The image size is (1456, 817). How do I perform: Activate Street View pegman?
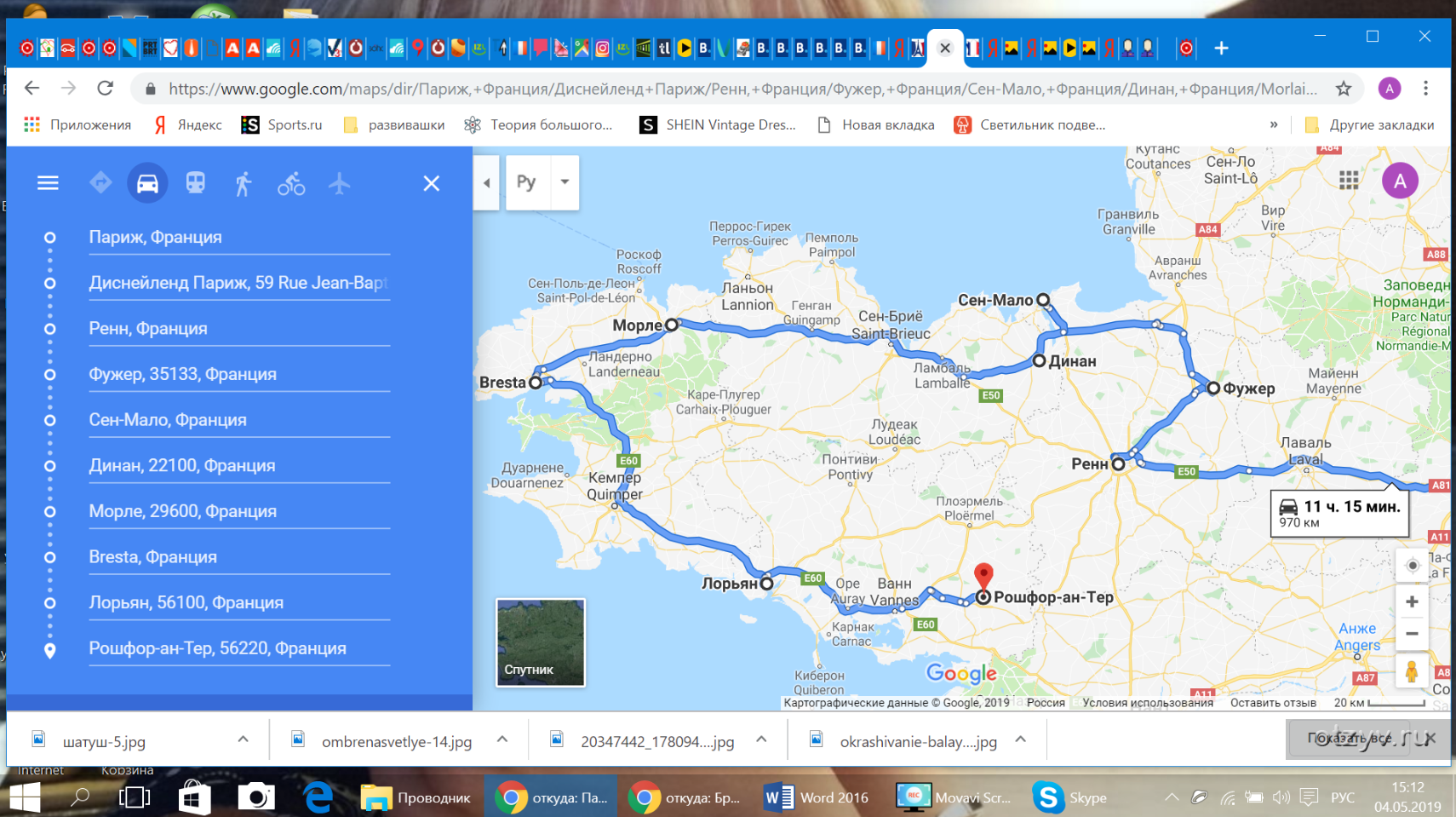click(x=1412, y=671)
